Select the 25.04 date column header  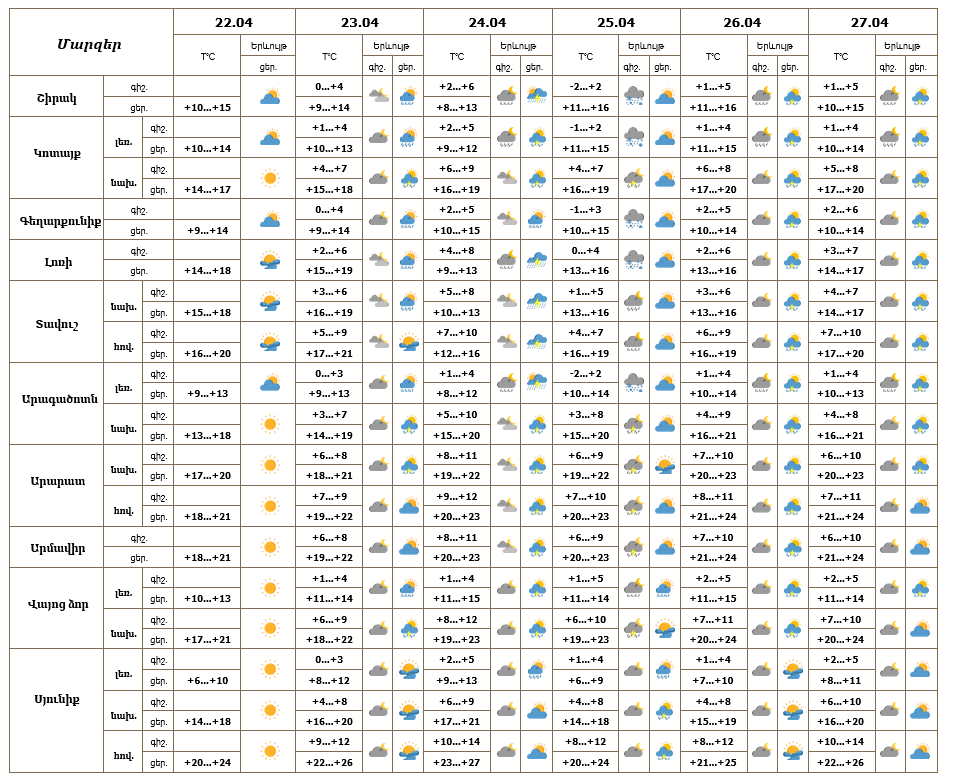coord(616,22)
